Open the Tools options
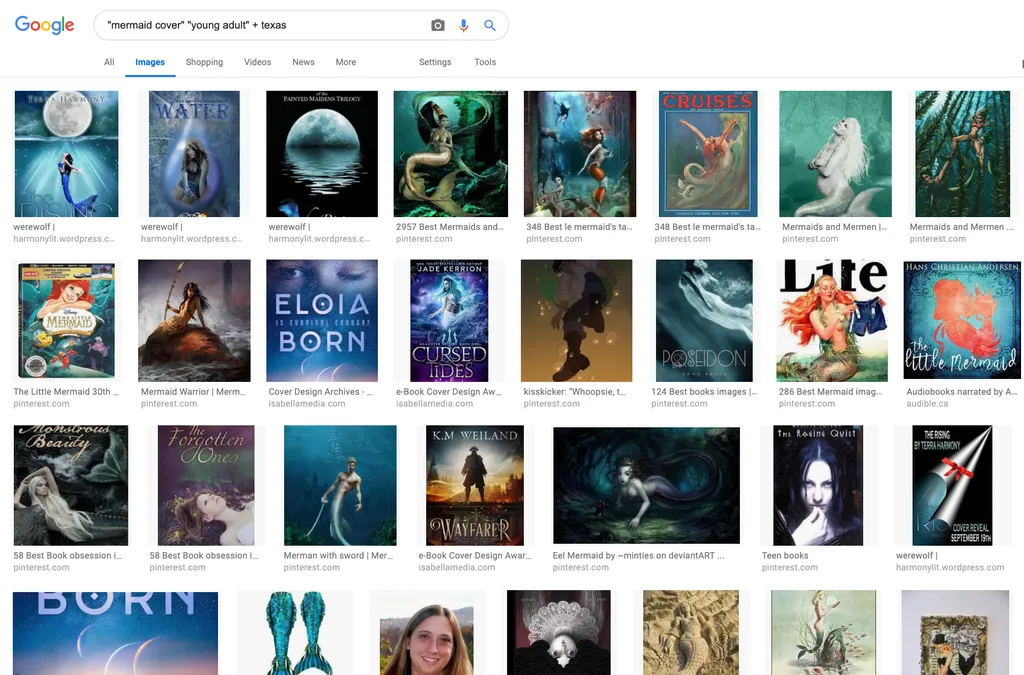The image size is (1024, 675). pyautogui.click(x=485, y=62)
